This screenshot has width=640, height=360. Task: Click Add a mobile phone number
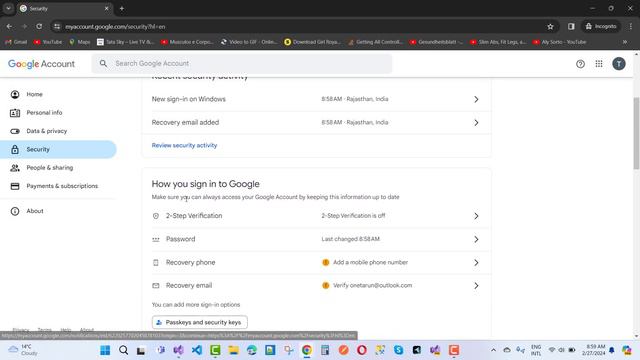370,262
